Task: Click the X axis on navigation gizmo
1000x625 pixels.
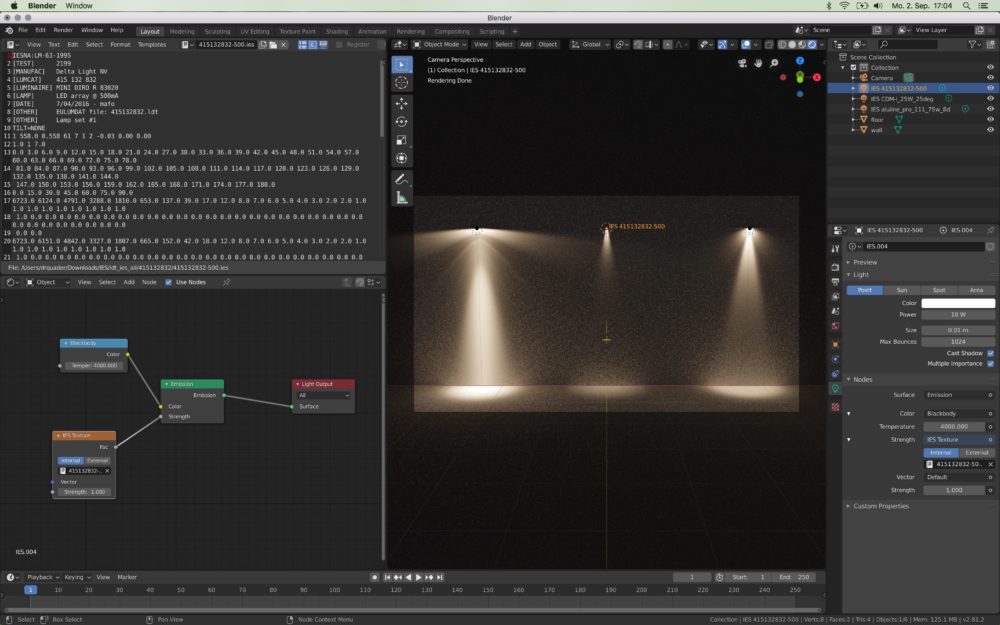Action: click(816, 77)
